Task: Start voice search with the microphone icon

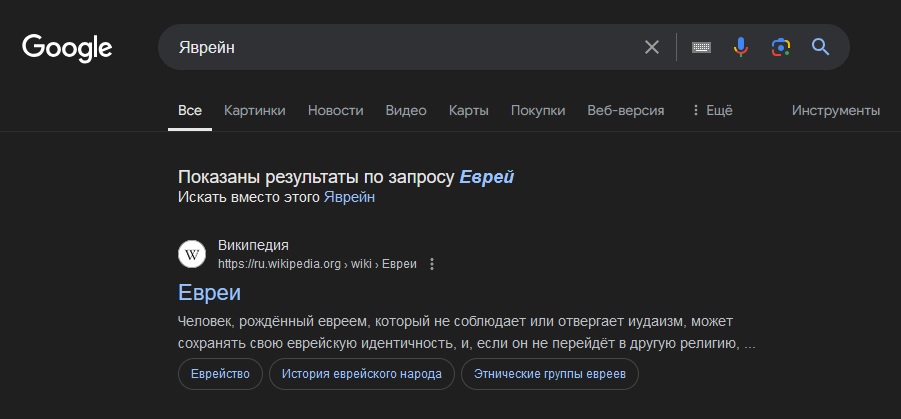Action: click(741, 47)
